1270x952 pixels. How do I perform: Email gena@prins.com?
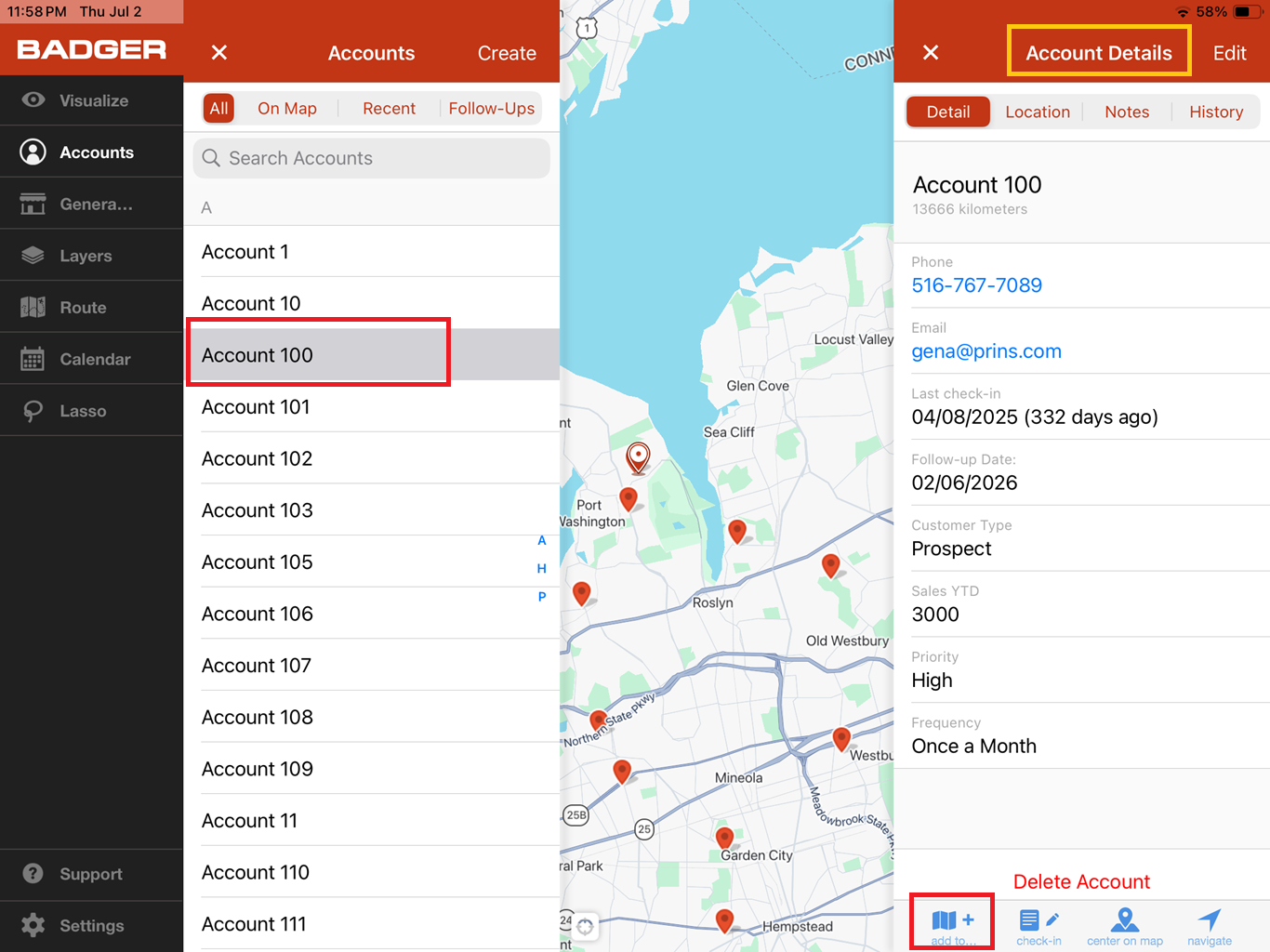coord(986,351)
